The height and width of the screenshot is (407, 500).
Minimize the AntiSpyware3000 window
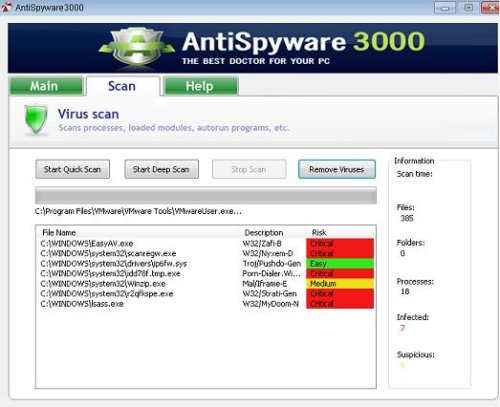[x=445, y=7]
